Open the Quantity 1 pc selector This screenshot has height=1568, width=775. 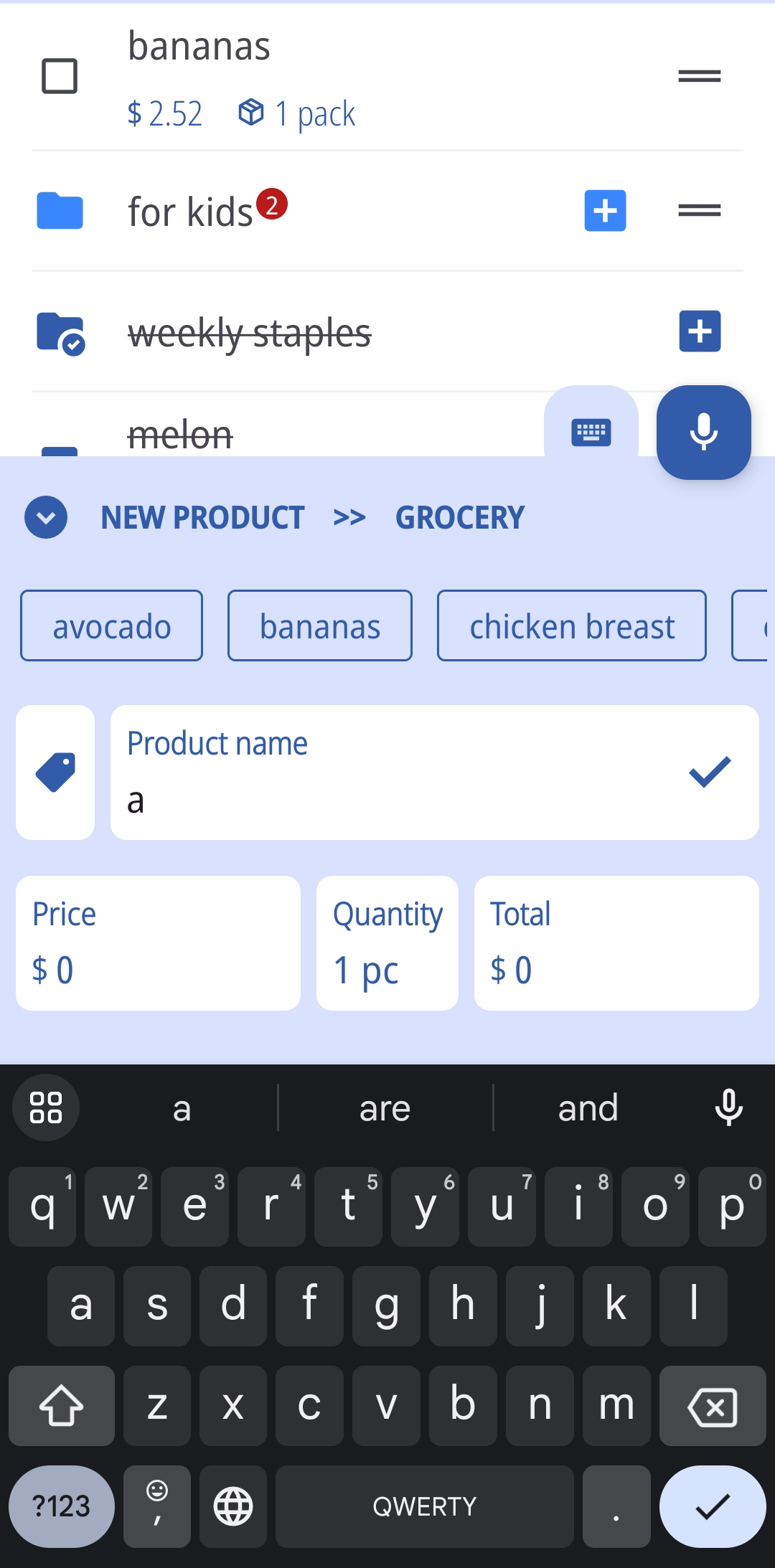tap(387, 943)
